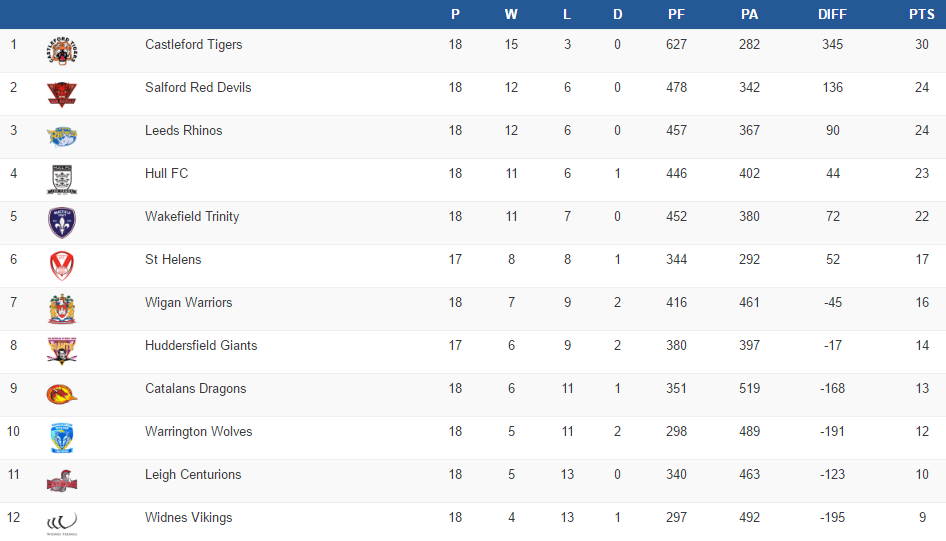The height and width of the screenshot is (541, 946).
Task: Click the Castleford Tigers team logo
Action: tap(62, 51)
